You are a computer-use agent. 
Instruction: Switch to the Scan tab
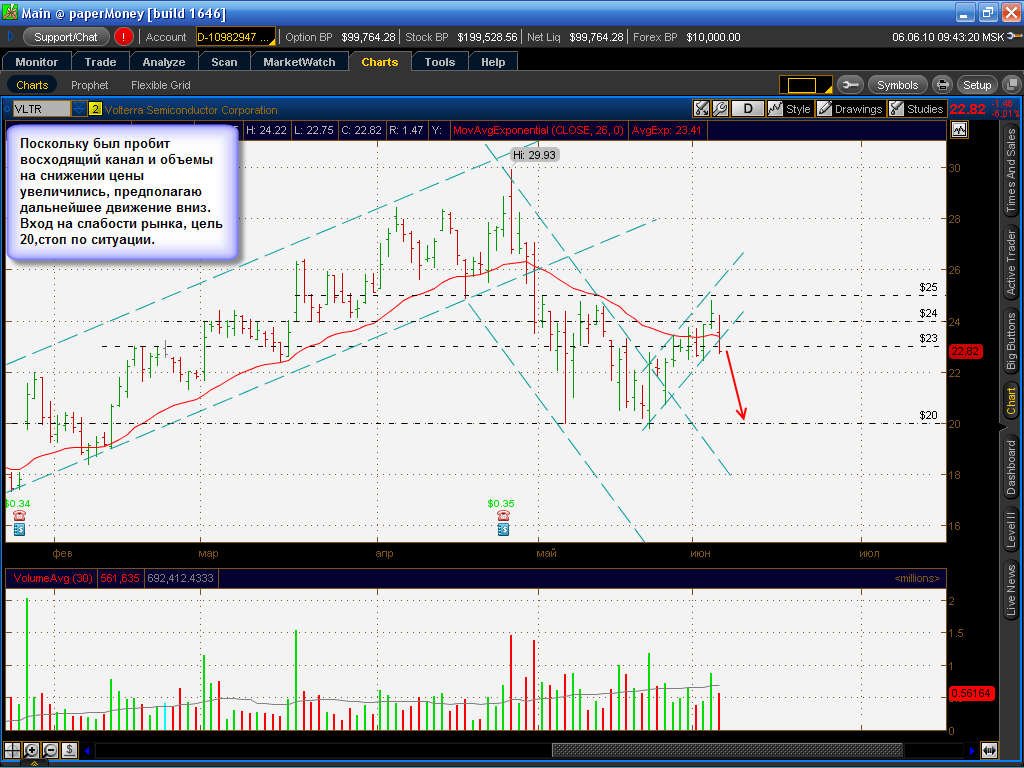224,62
